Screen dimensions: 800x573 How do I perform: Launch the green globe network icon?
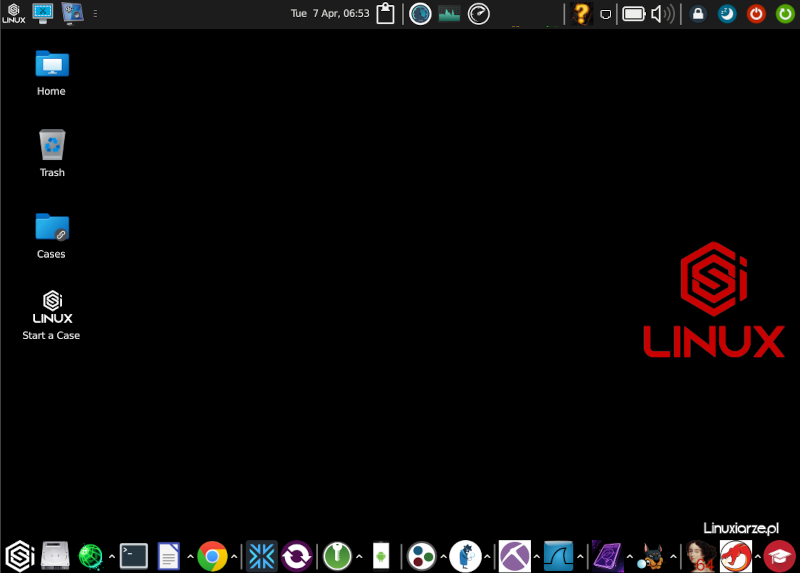[91, 556]
